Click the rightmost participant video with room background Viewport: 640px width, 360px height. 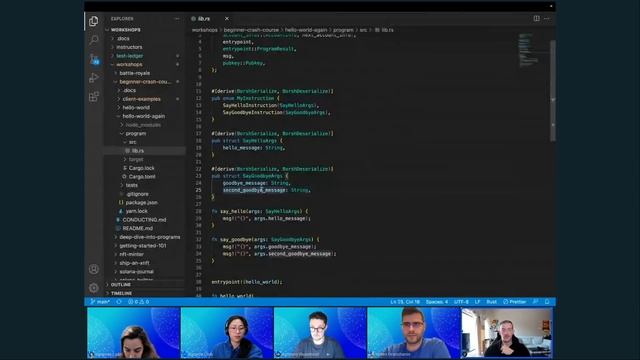pos(507,333)
